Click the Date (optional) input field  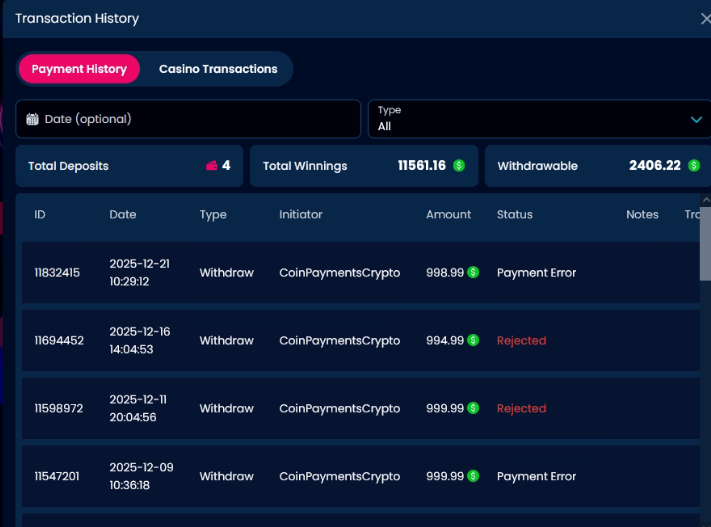click(x=190, y=119)
